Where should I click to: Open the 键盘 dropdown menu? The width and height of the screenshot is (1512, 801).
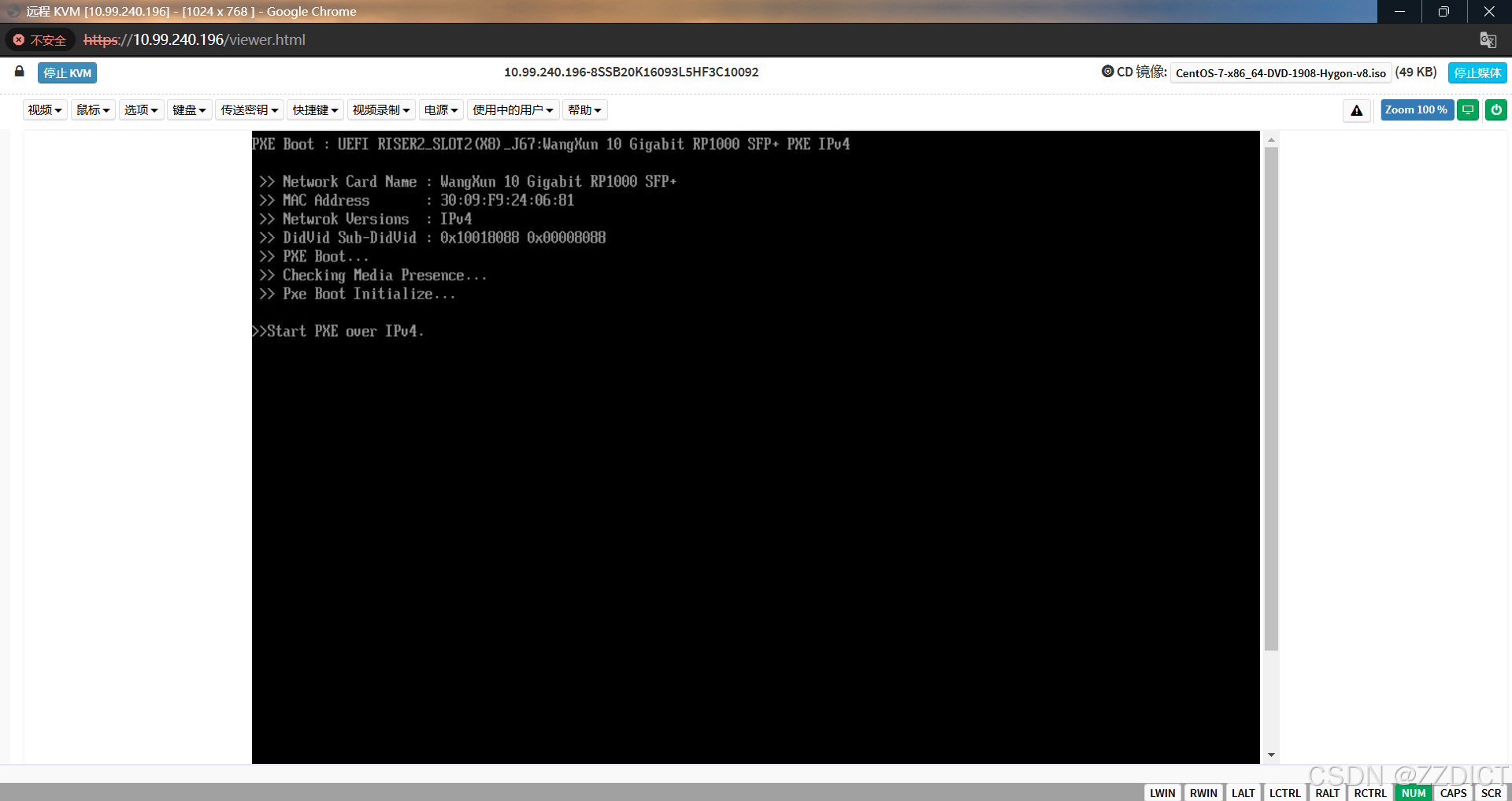click(x=189, y=110)
